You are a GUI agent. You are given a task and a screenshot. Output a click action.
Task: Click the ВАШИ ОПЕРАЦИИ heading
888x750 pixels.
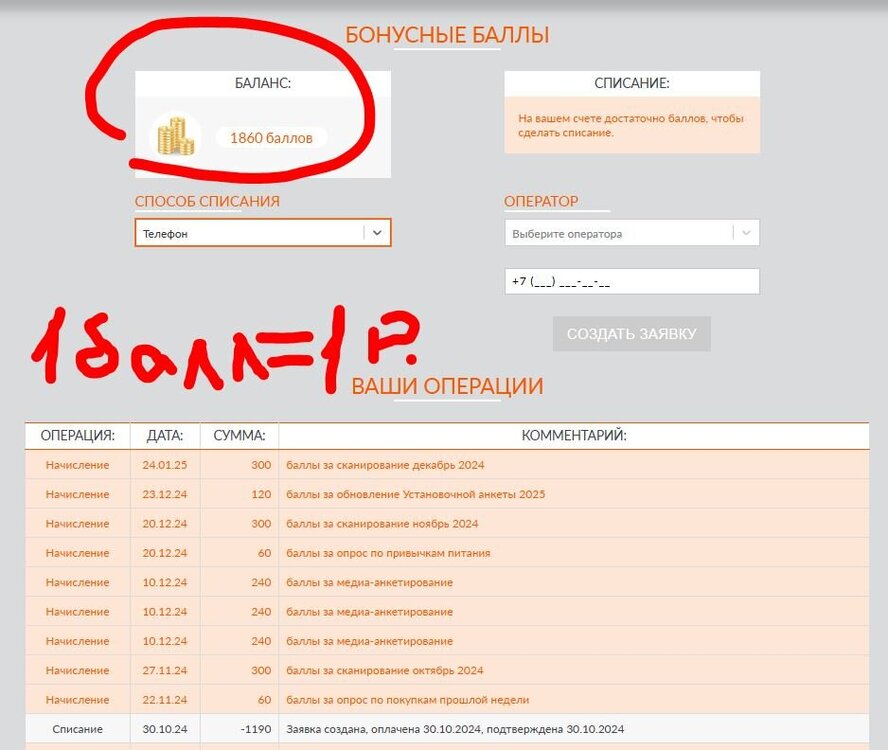pos(447,386)
